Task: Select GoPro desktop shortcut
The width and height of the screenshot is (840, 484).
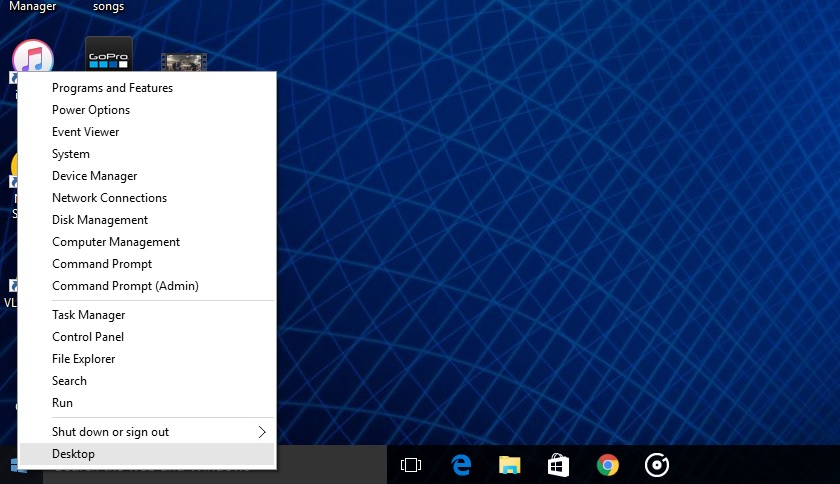Action: coord(109,54)
